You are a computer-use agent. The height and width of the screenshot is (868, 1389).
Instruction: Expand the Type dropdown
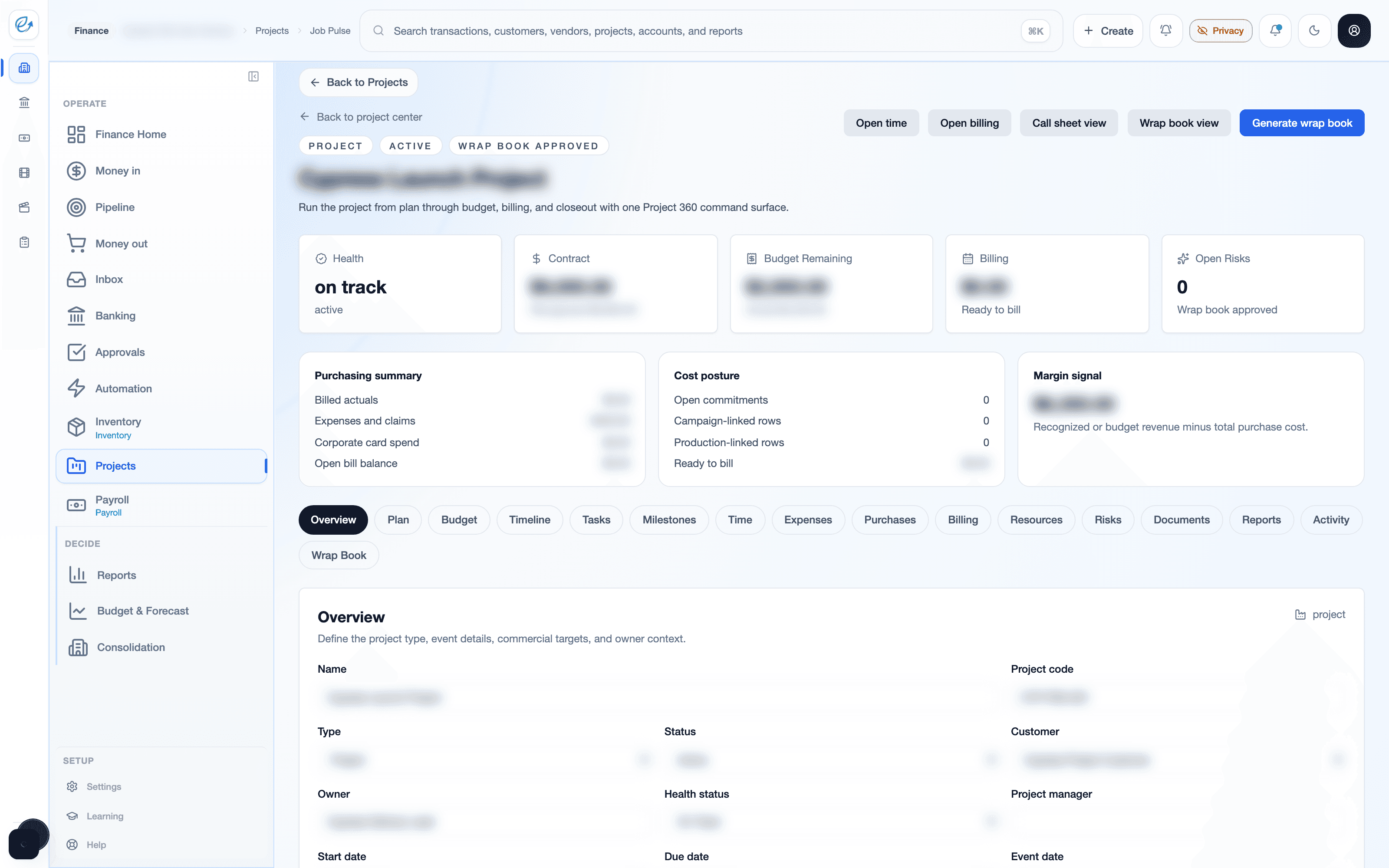tap(486, 760)
